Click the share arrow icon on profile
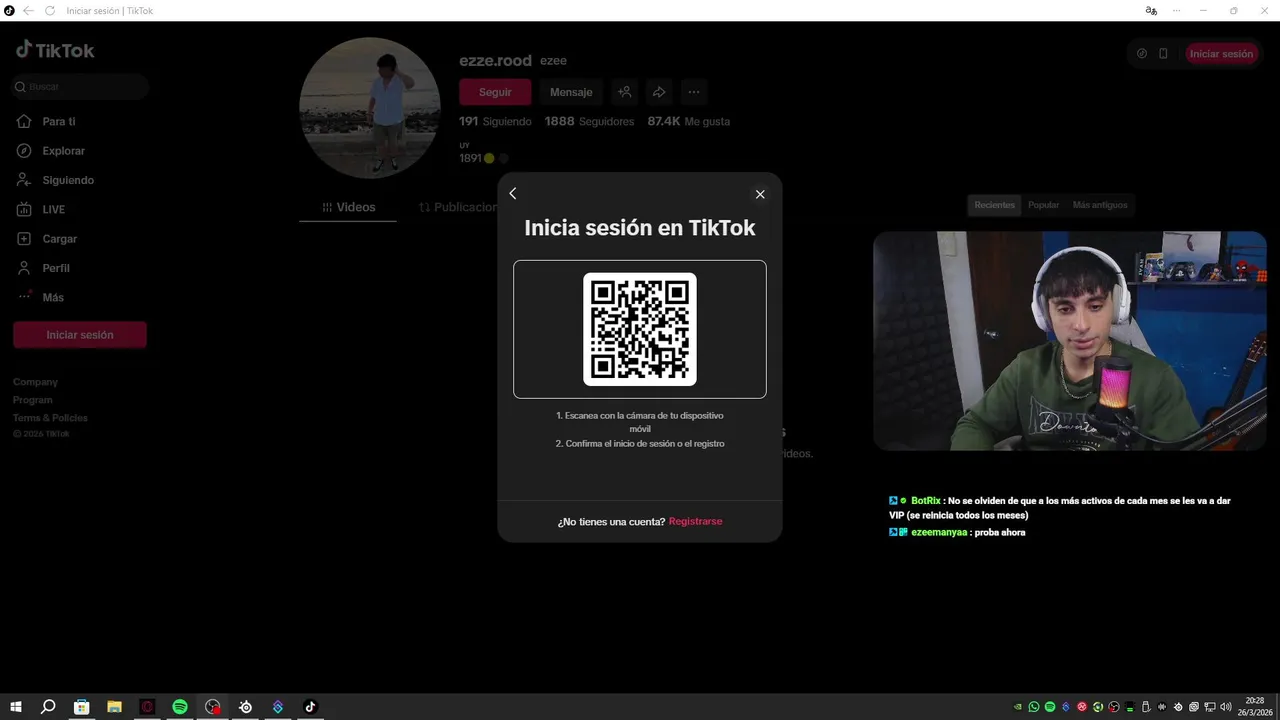The height and width of the screenshot is (720, 1280). 659,92
